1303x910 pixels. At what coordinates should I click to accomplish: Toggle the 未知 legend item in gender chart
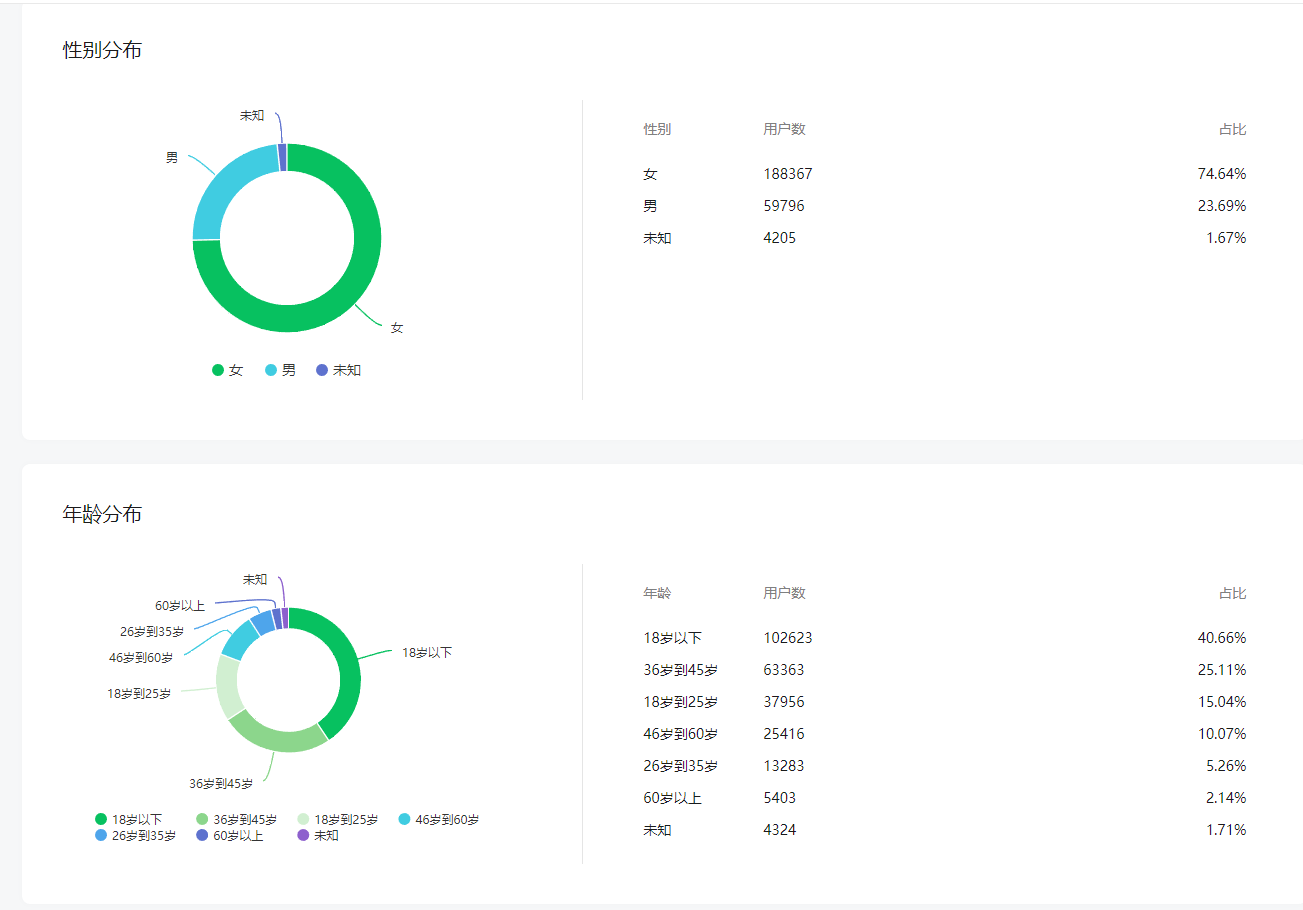[339, 370]
